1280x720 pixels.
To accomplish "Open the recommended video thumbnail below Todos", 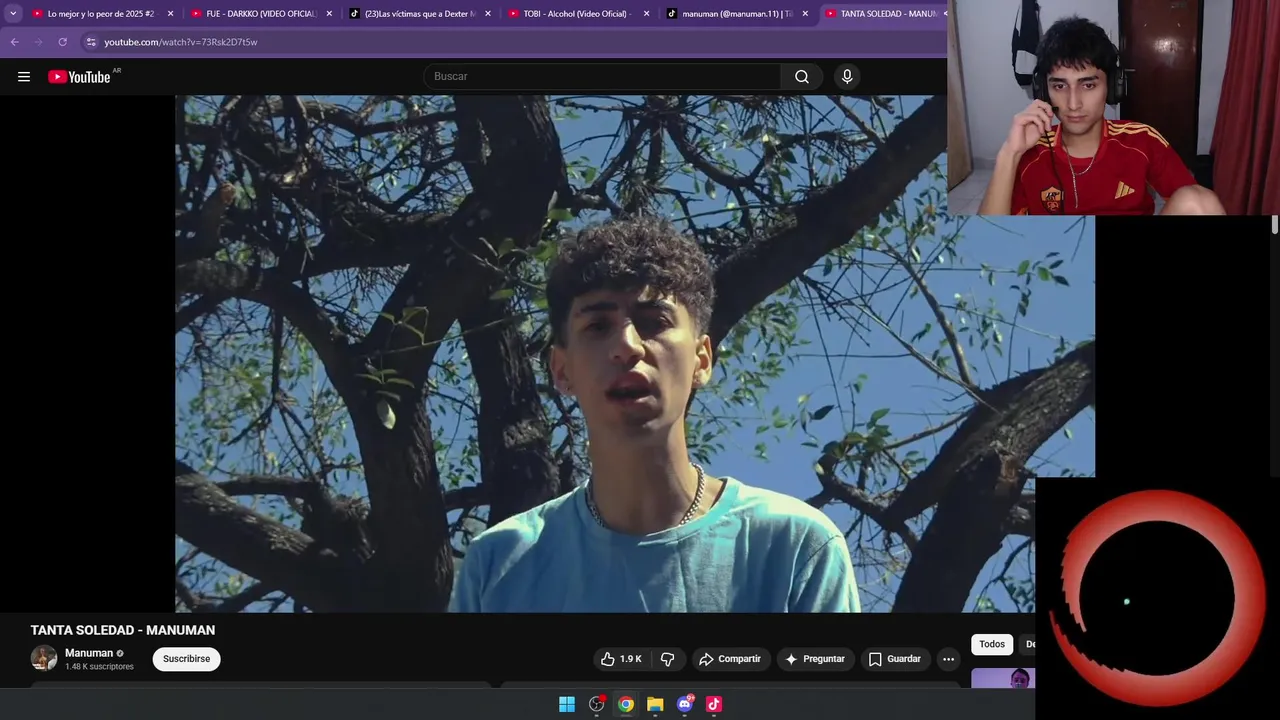I will (1003, 678).
